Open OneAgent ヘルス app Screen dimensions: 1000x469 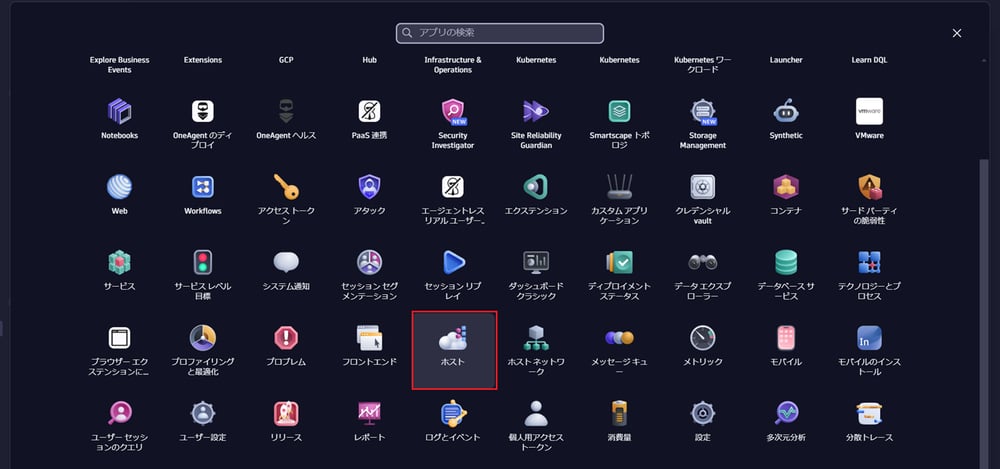(x=286, y=121)
